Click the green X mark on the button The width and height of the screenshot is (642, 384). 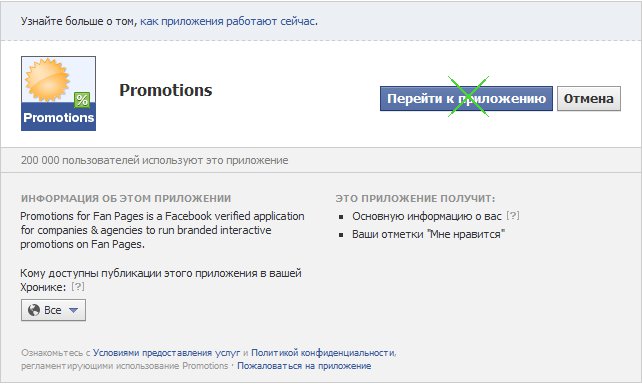pyautogui.click(x=468, y=97)
